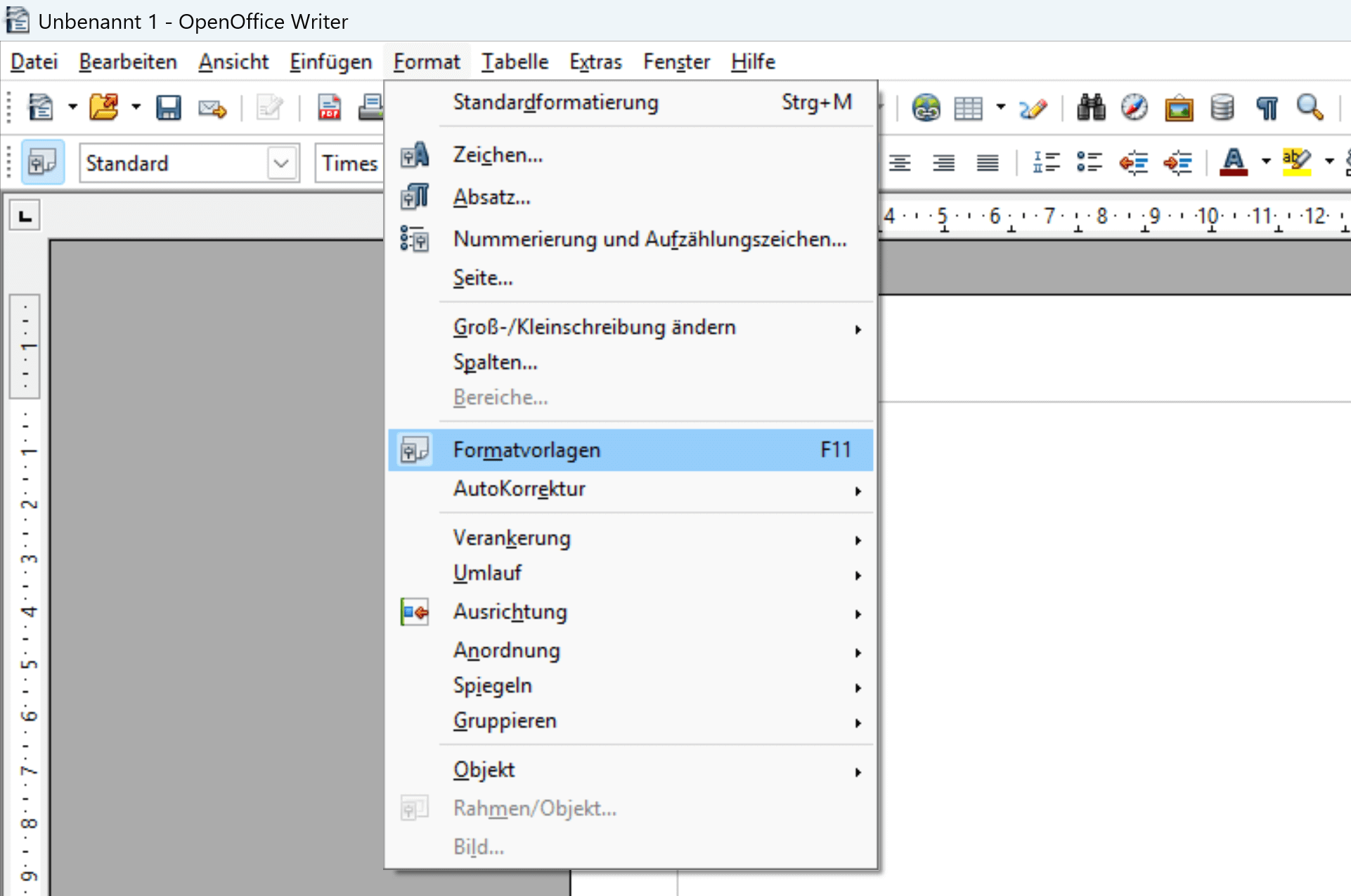This screenshot has height=896, width=1351.
Task: Insert a hyperlink via the globe-link icon
Action: click(926, 107)
